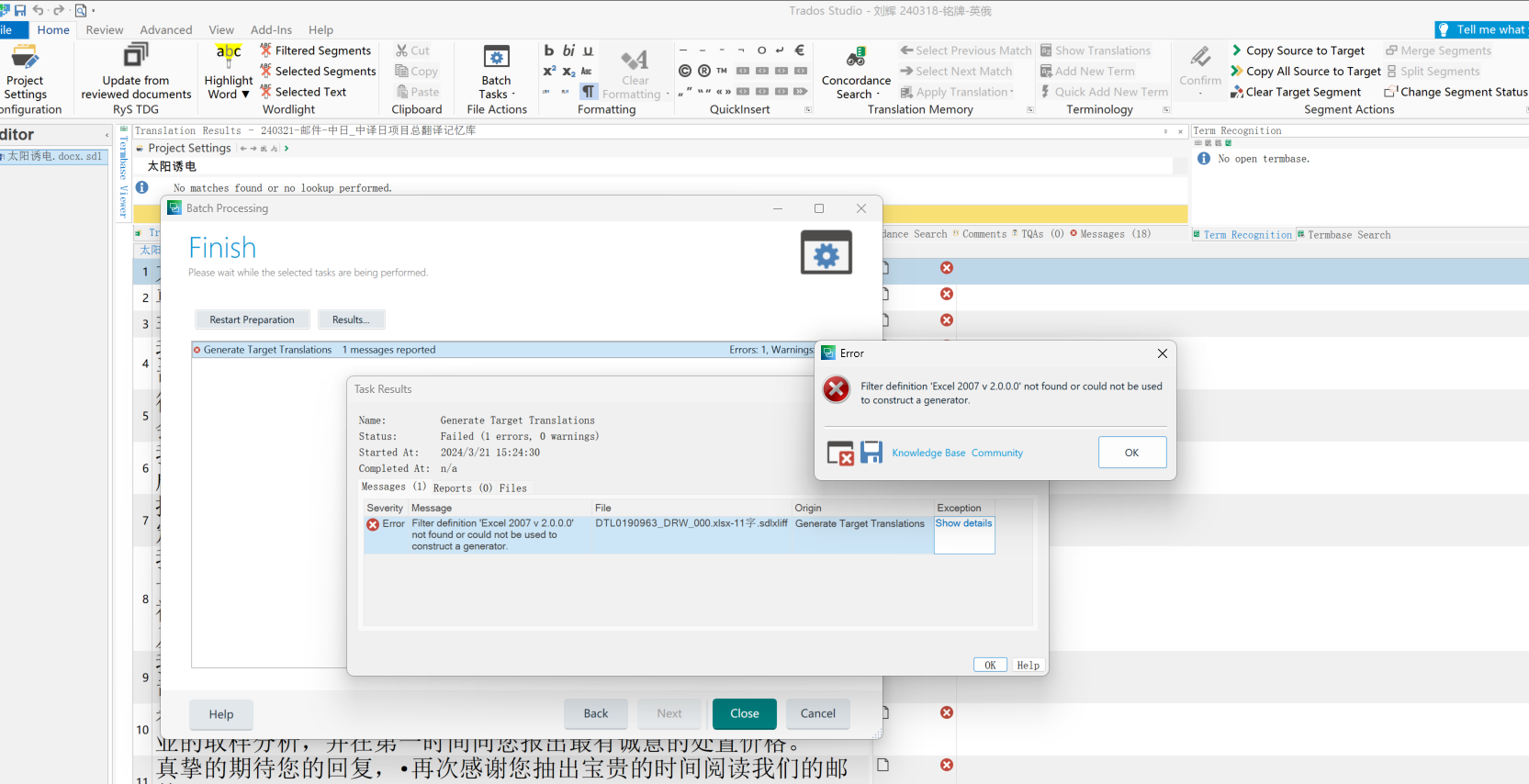The width and height of the screenshot is (1529, 784).
Task: Apply underline formatting with the u icon
Action: (x=588, y=50)
